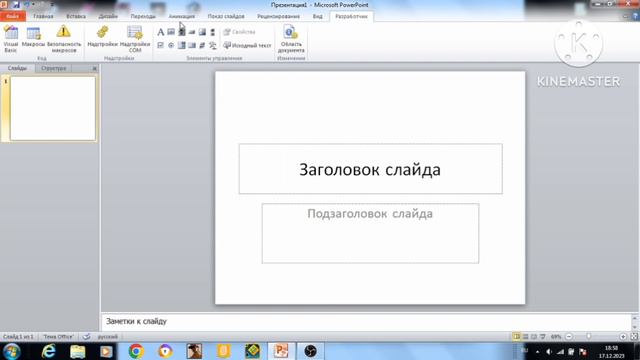Switch to the Переходы ribbon tab

pyautogui.click(x=143, y=16)
